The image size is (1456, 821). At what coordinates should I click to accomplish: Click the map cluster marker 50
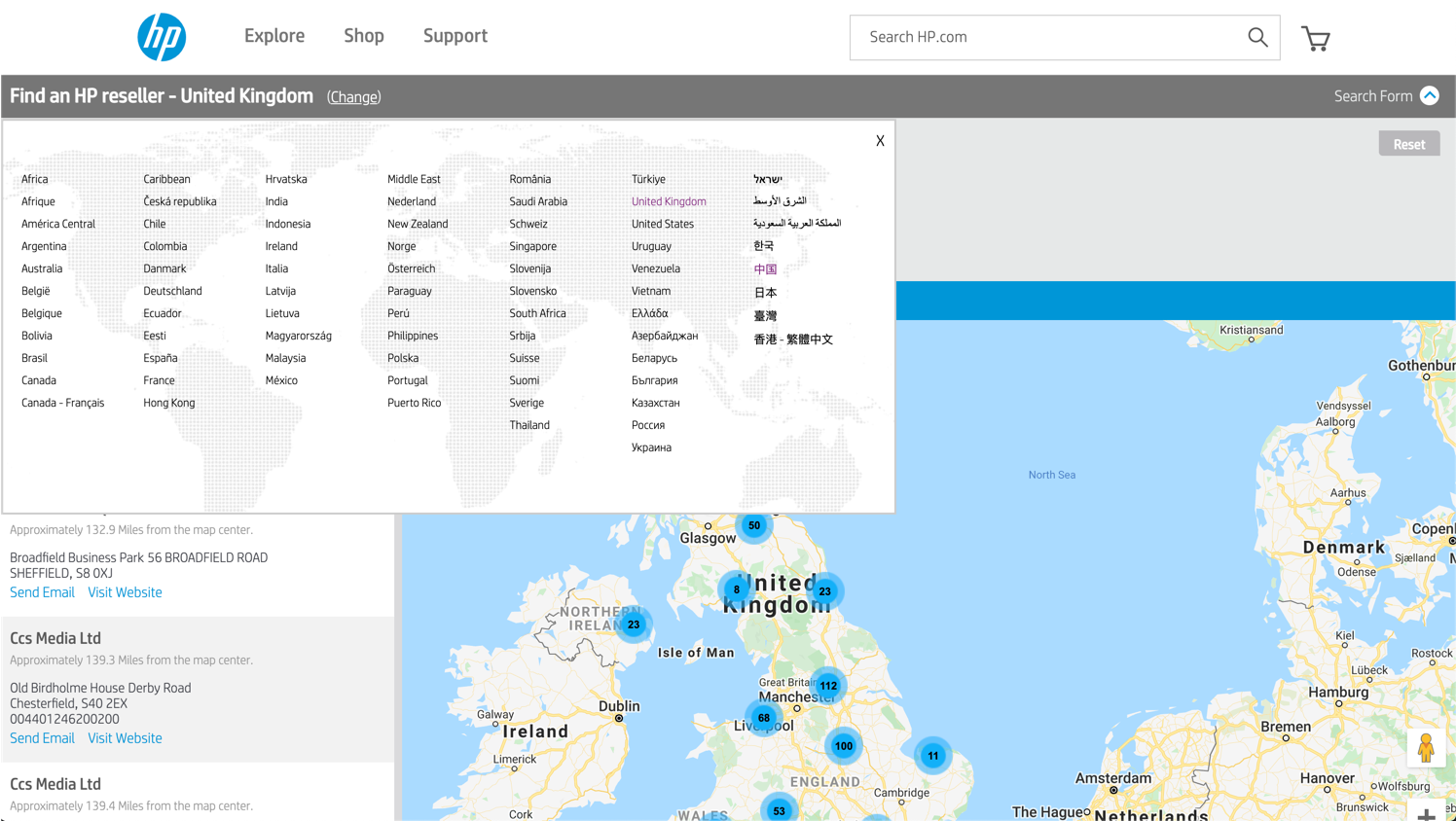coord(754,525)
